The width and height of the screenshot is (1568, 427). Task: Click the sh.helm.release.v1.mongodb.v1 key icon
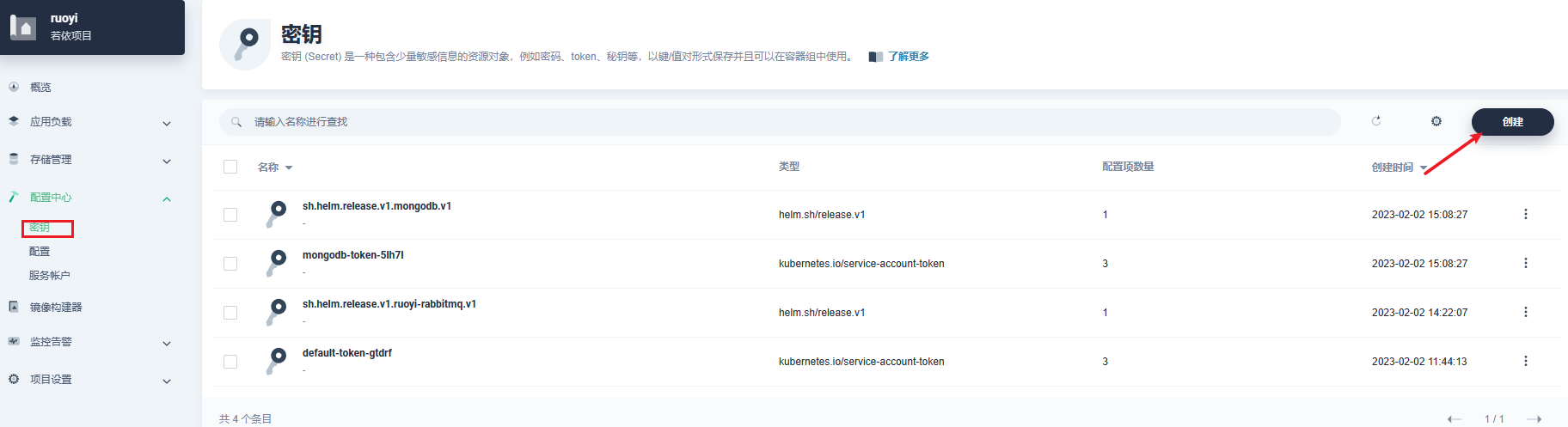click(277, 214)
